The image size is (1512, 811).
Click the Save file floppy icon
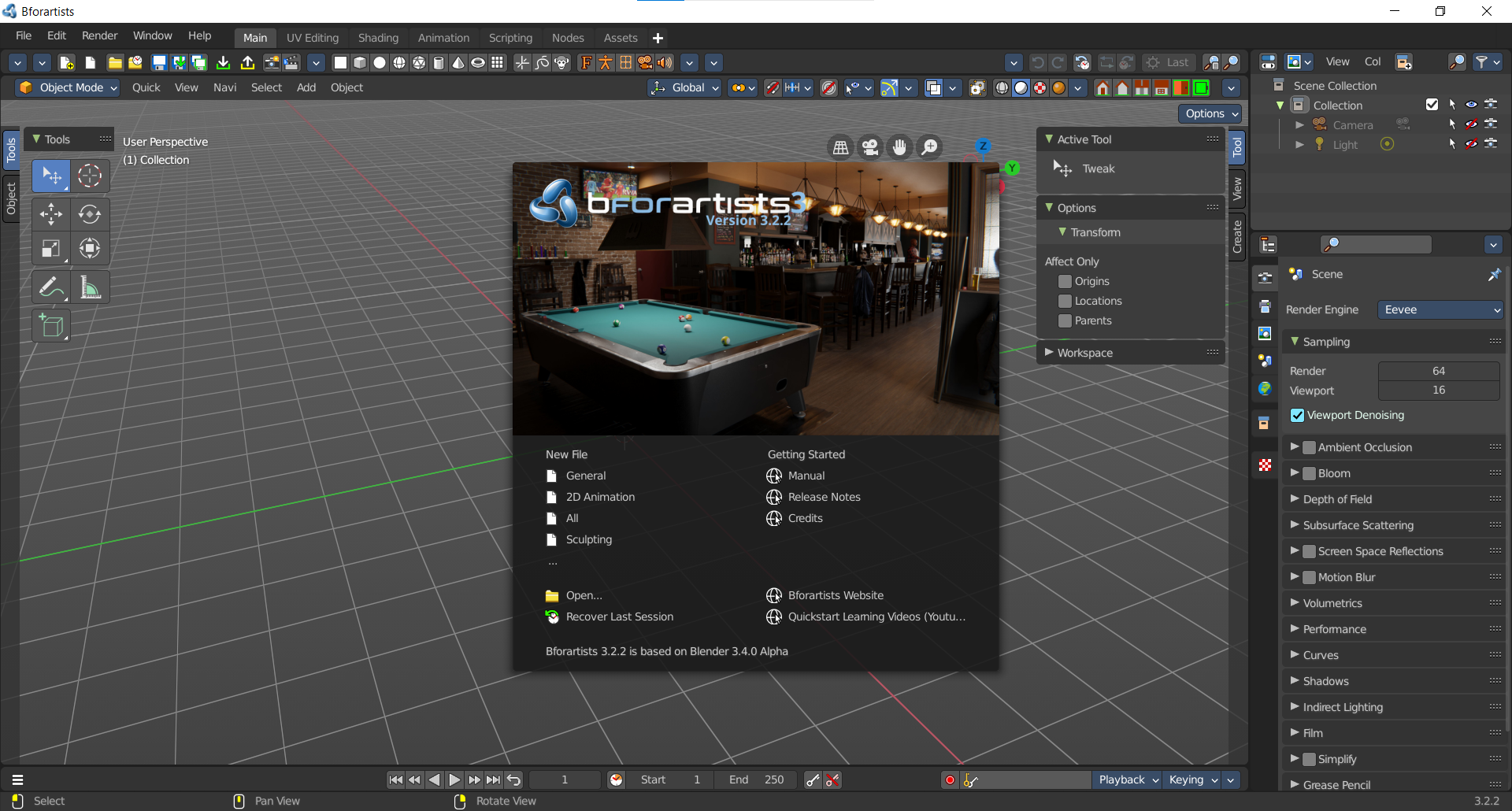pos(159,63)
